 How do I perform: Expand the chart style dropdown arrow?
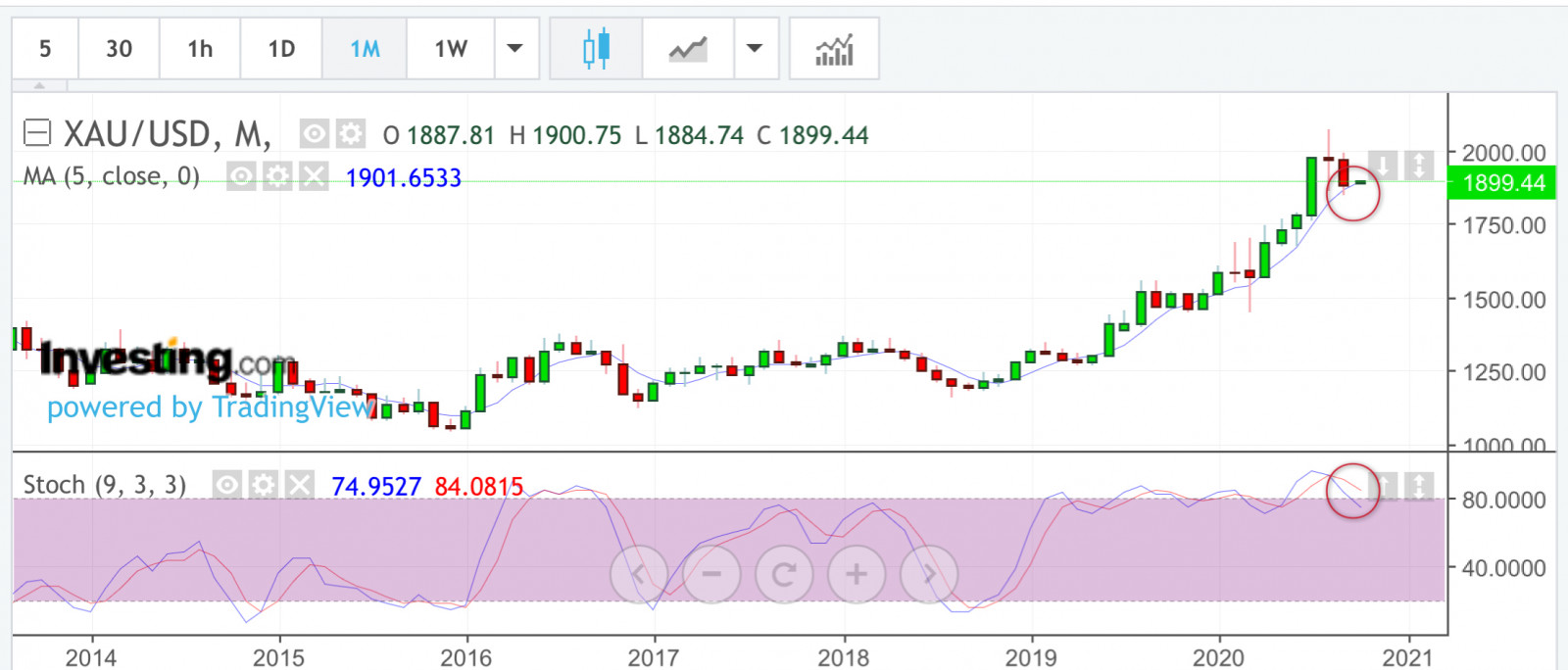pos(755,48)
